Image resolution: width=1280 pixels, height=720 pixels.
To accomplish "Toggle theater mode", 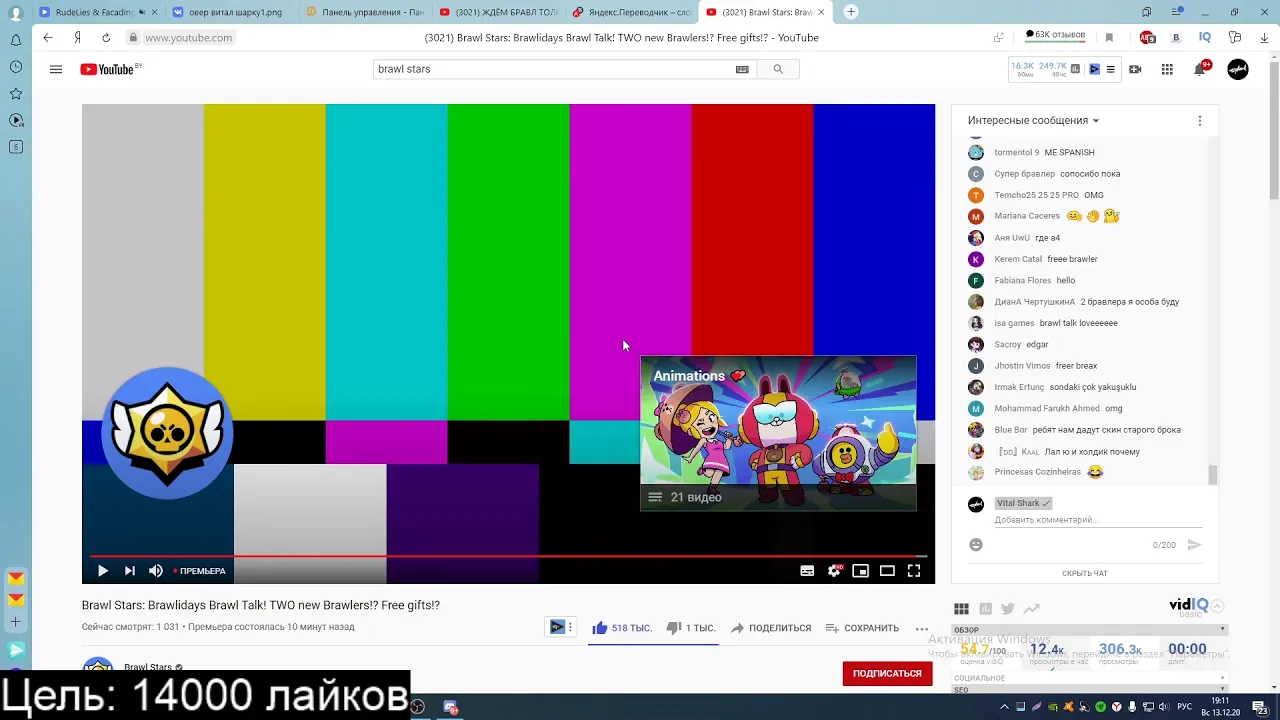I will coord(887,571).
